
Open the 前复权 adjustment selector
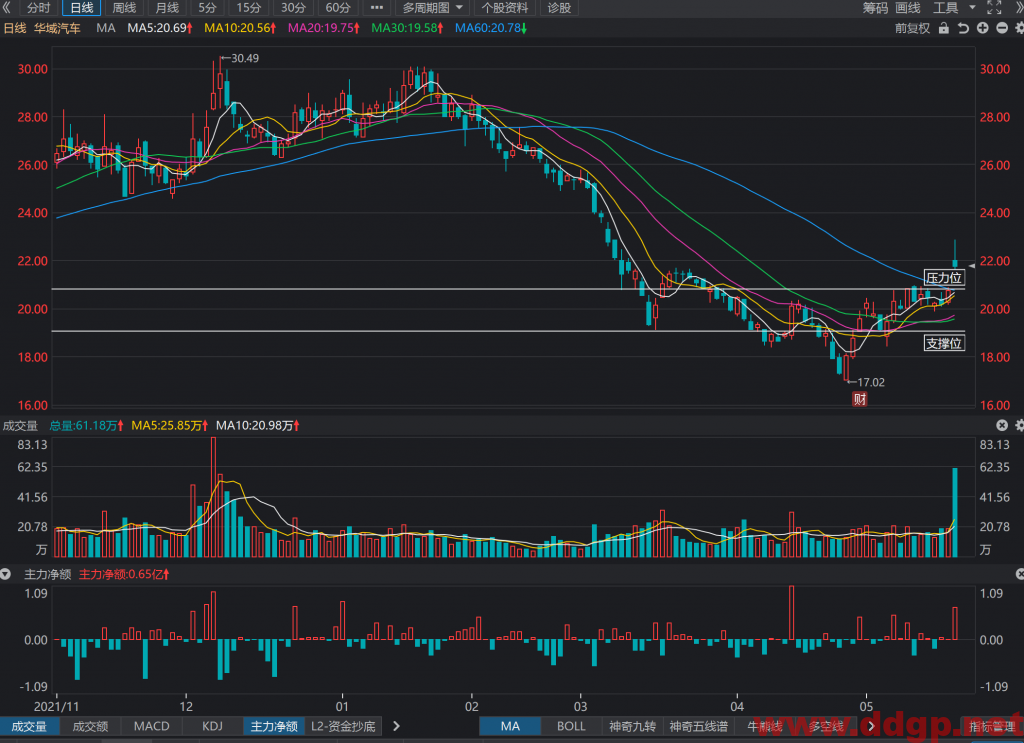[x=912, y=28]
